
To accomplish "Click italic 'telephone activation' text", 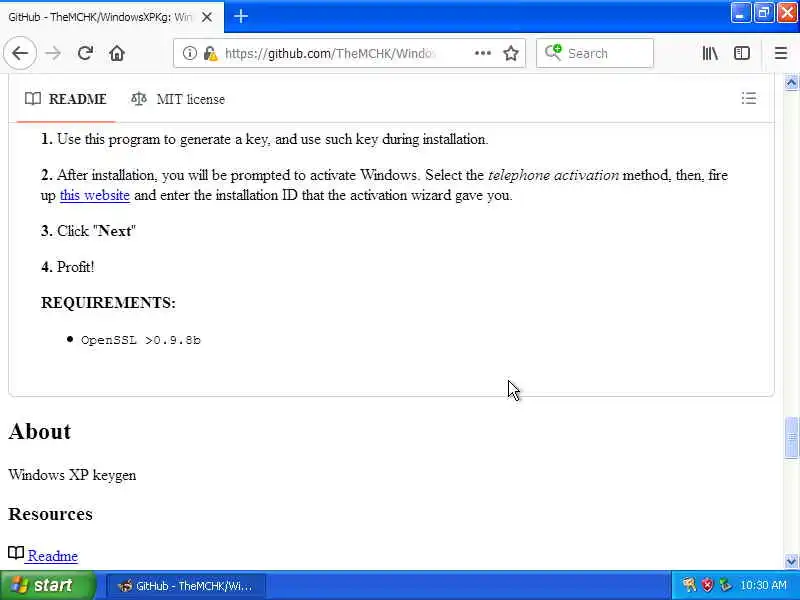I will (553, 176).
